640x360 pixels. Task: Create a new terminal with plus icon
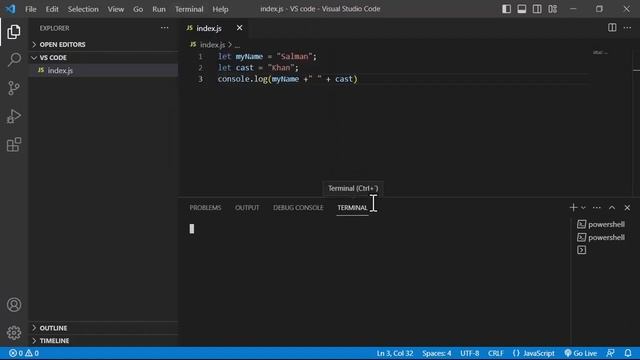point(573,207)
